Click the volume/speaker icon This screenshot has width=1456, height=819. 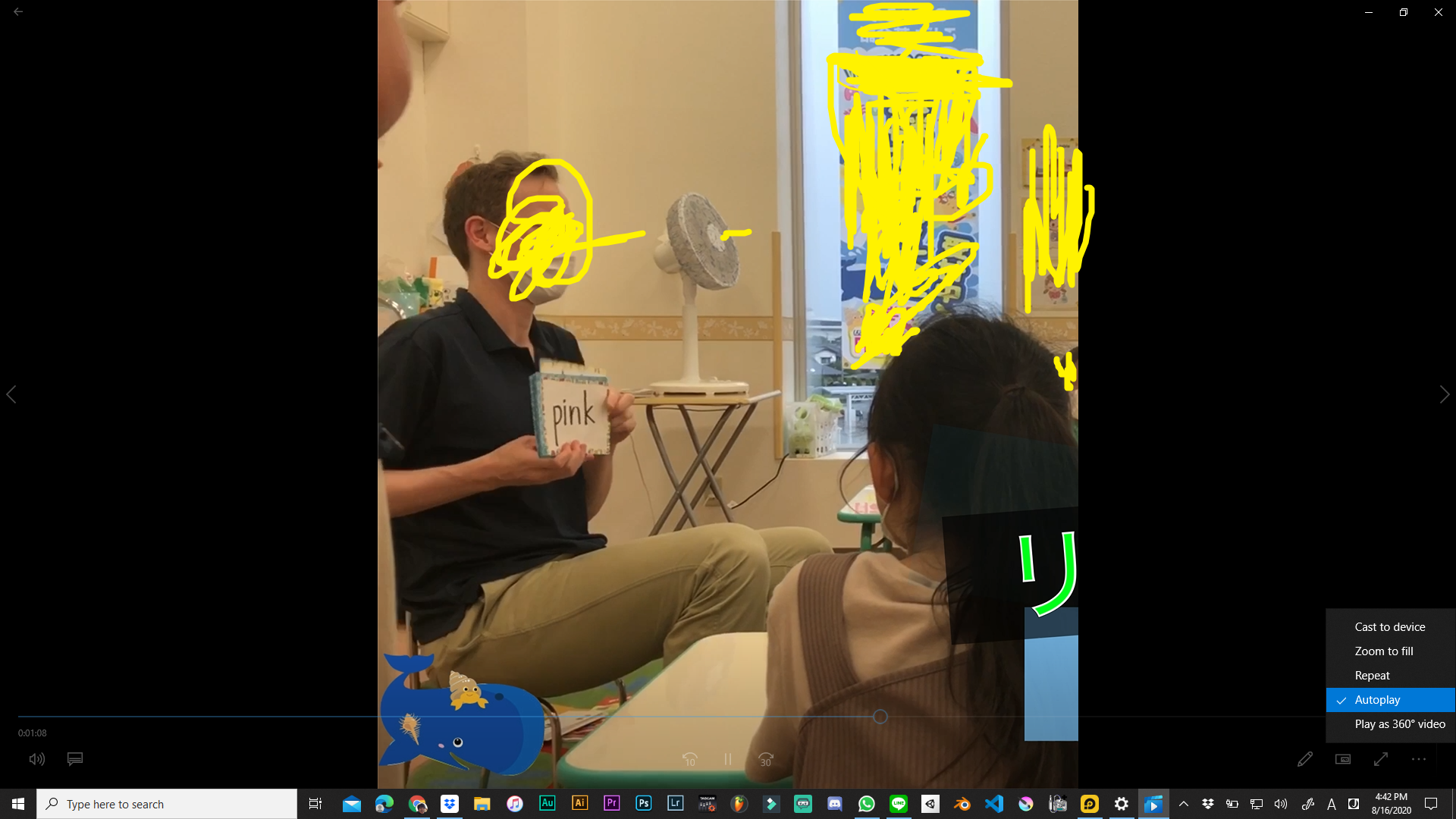point(37,759)
